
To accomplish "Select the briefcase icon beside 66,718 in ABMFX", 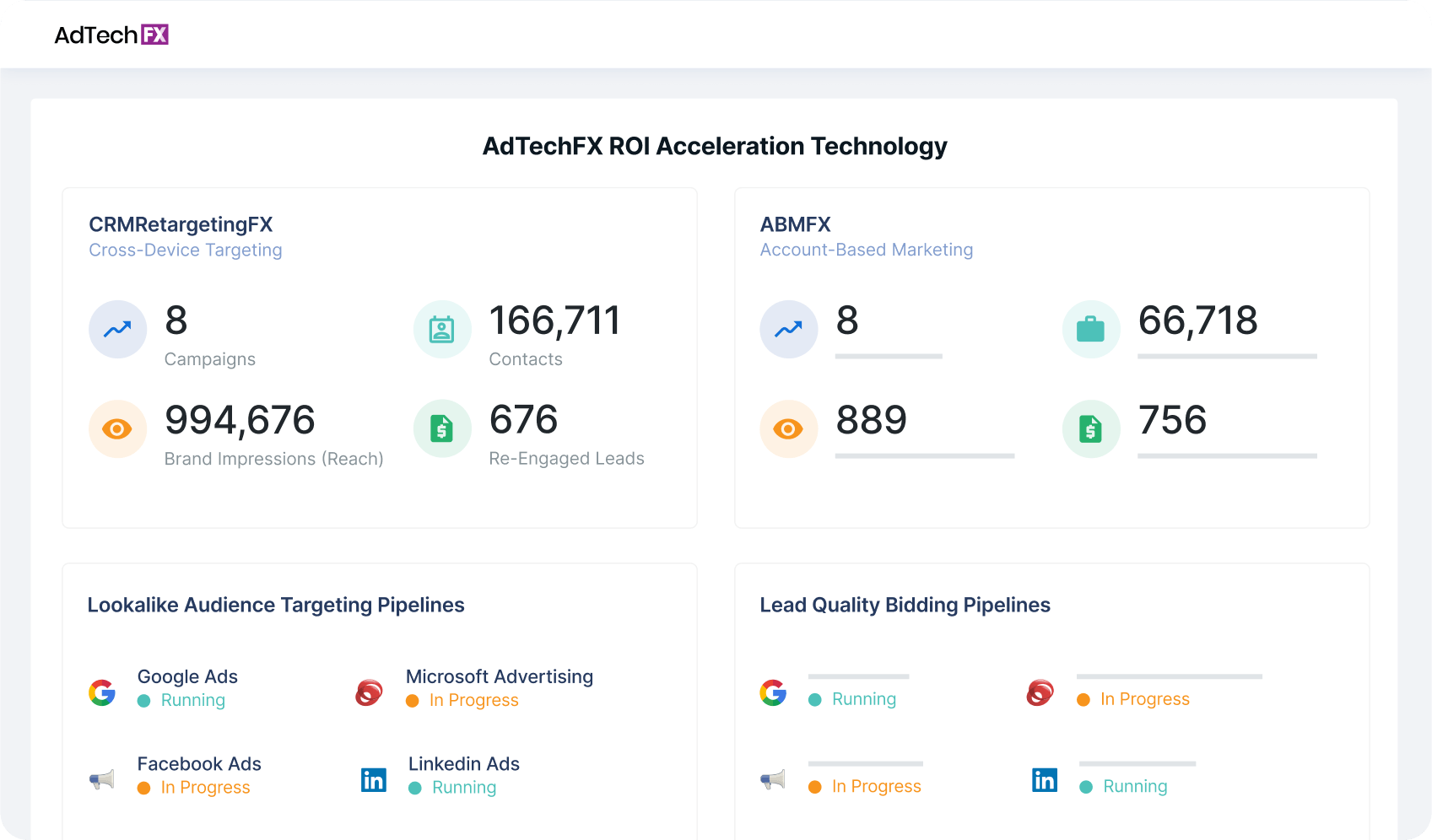I will (1091, 329).
